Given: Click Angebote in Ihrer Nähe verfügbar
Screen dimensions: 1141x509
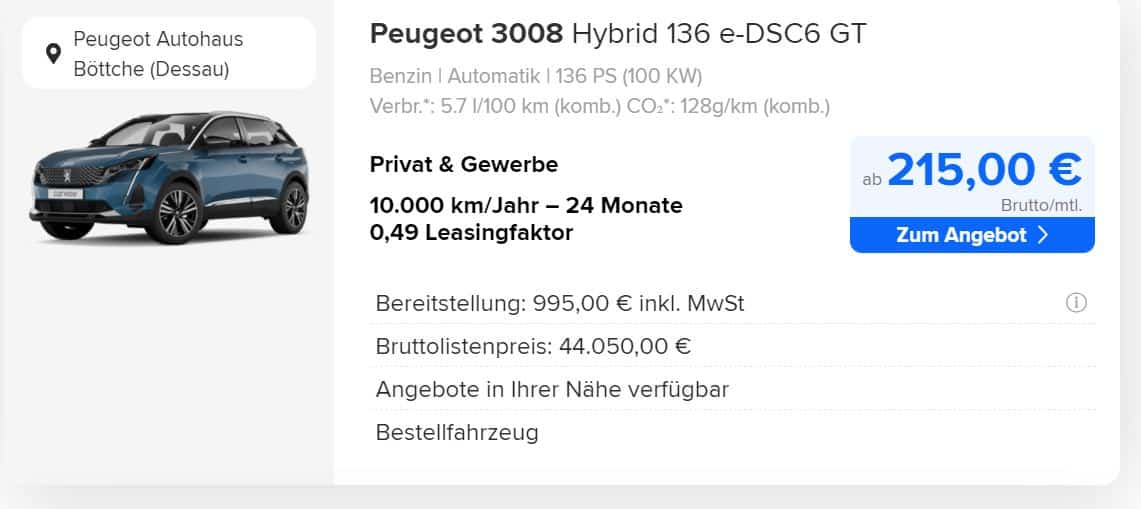Looking at the screenshot, I should tap(552, 390).
